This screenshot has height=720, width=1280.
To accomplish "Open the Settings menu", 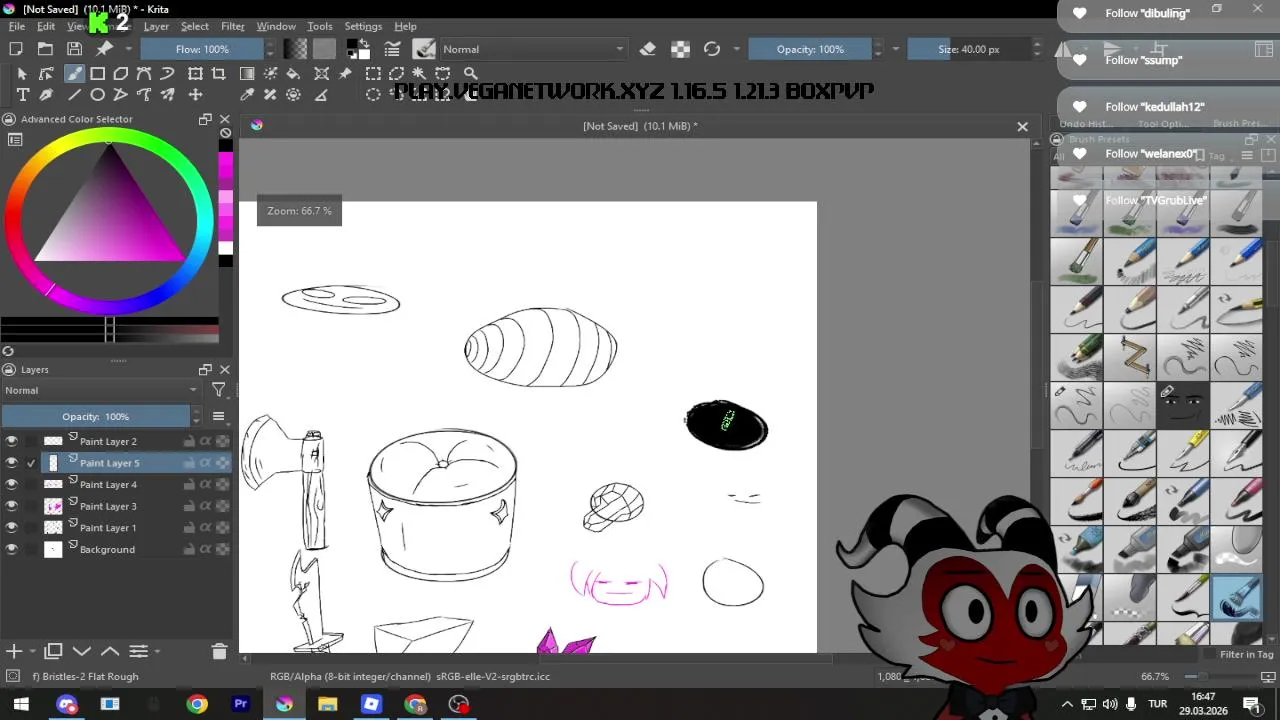I will click(x=363, y=26).
